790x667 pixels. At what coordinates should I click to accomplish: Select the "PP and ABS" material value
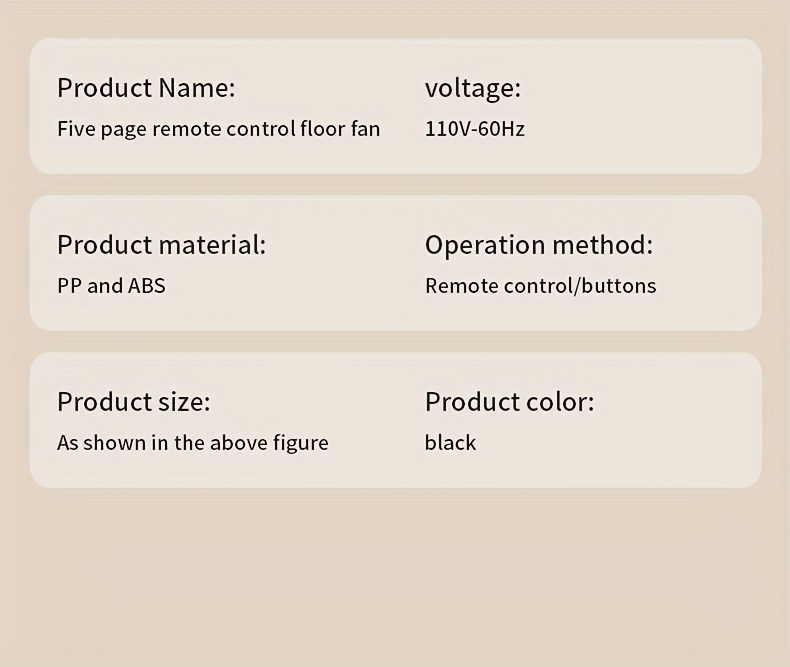pos(111,286)
